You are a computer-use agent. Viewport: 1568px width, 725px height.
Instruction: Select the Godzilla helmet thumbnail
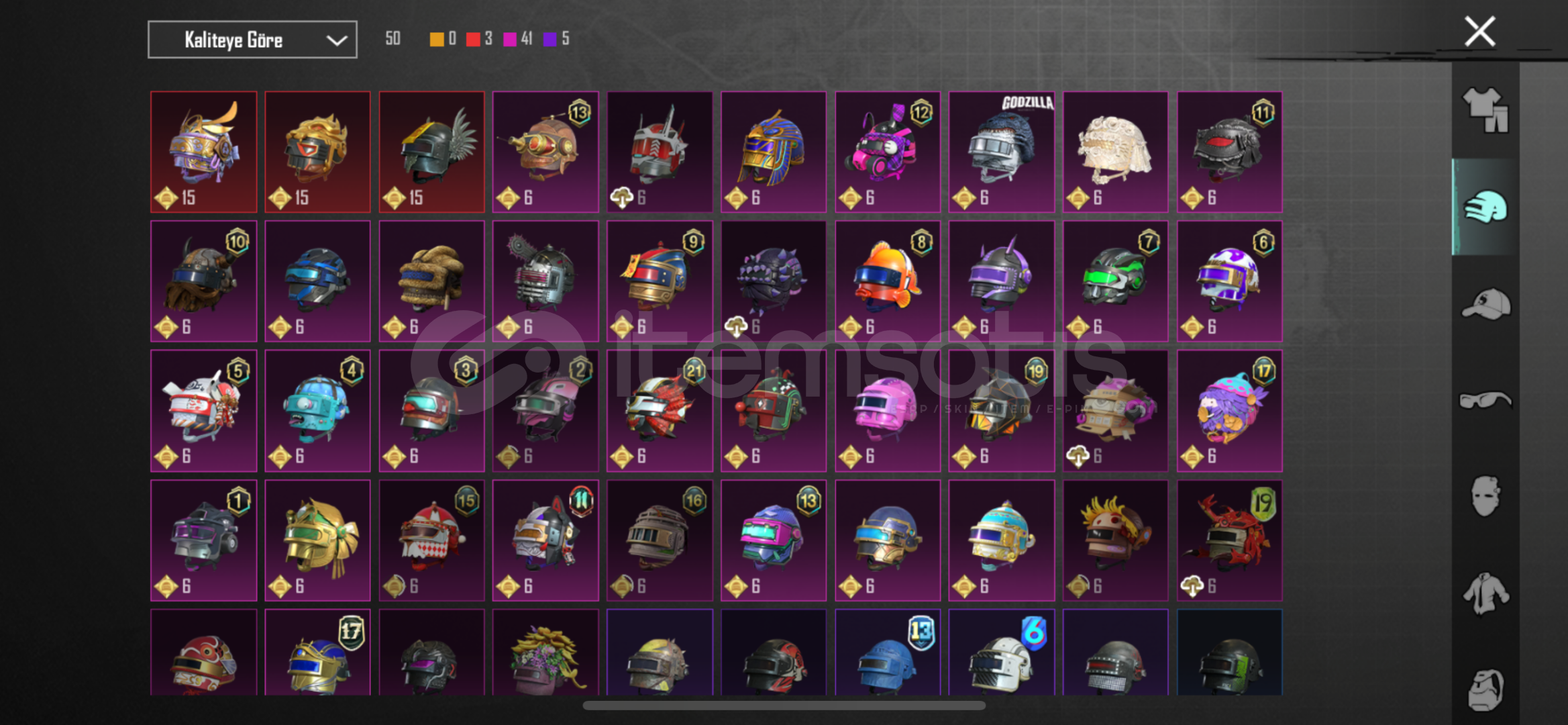click(1002, 152)
